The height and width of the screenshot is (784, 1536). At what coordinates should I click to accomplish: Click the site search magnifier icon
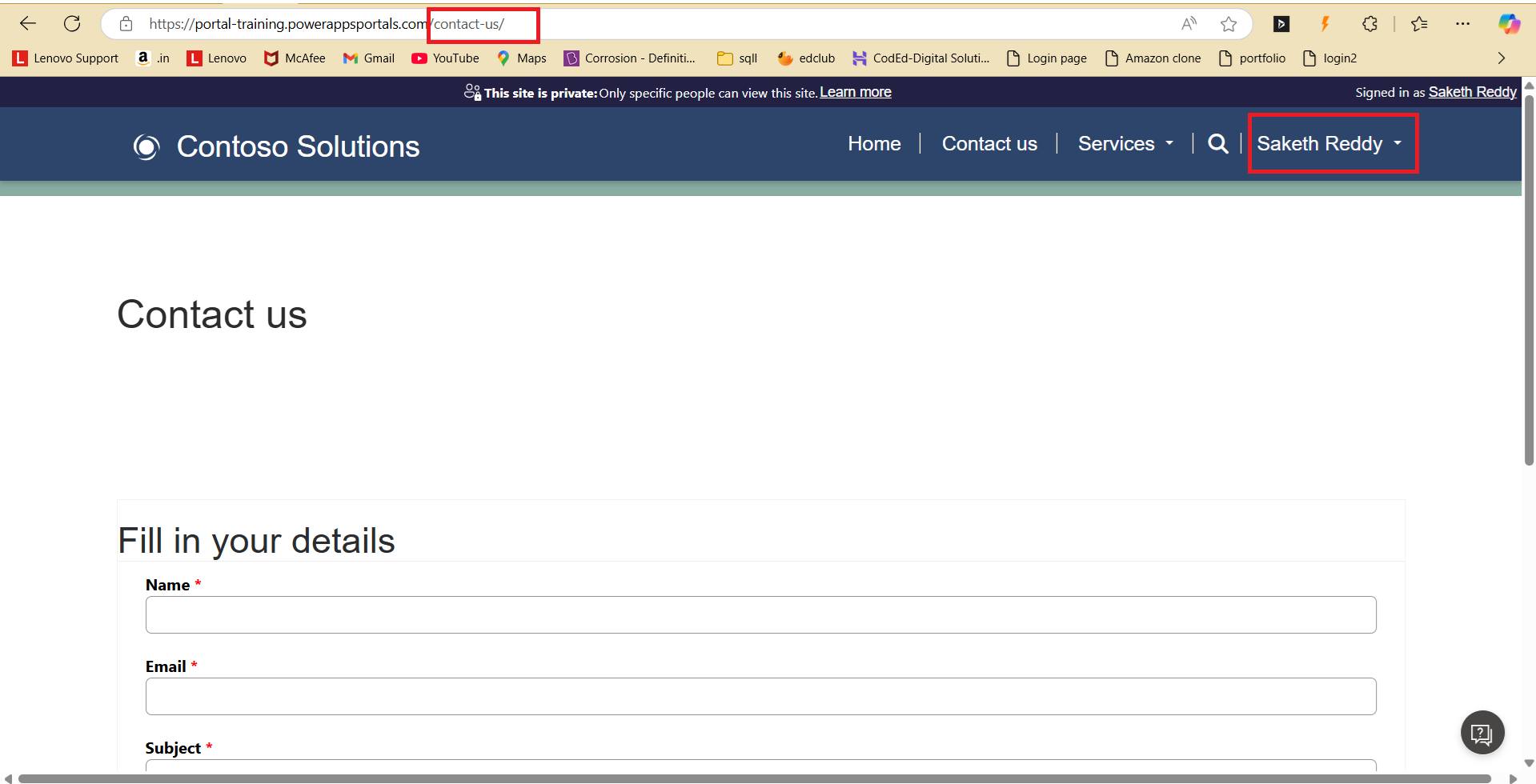point(1217,144)
